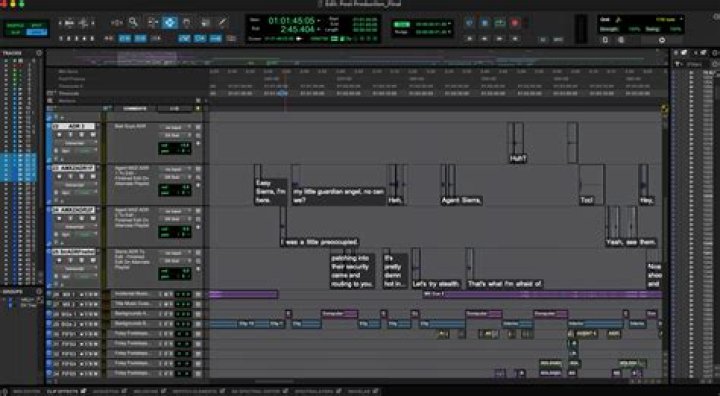Screen dimensions: 720x396
Task: Select the highlighted Selector tool
Action: (x=170, y=22)
